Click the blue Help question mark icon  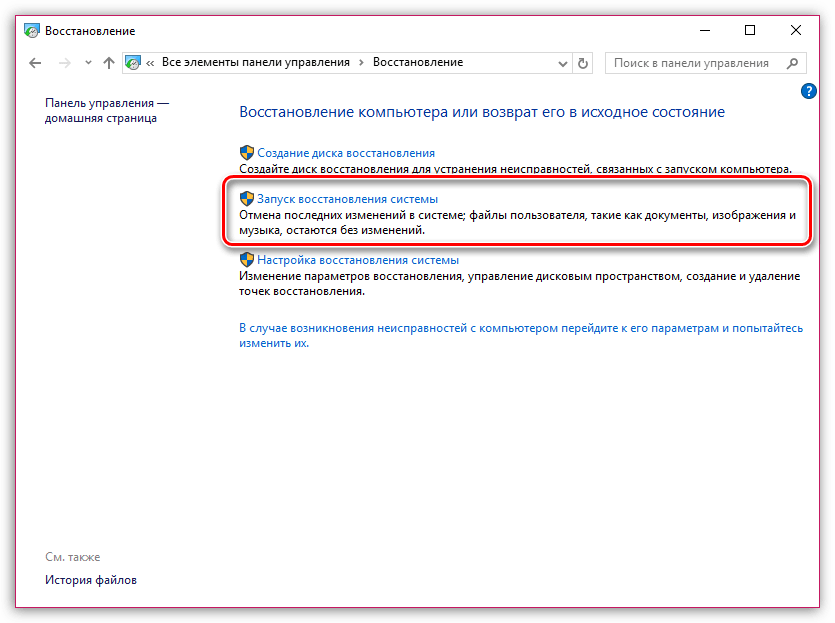pyautogui.click(x=809, y=91)
